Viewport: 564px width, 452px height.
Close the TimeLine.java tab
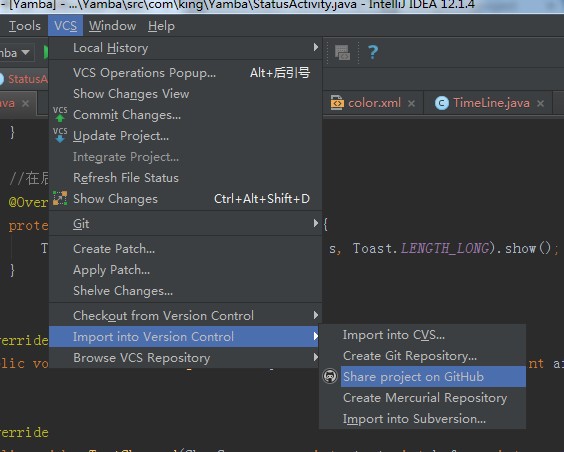540,104
